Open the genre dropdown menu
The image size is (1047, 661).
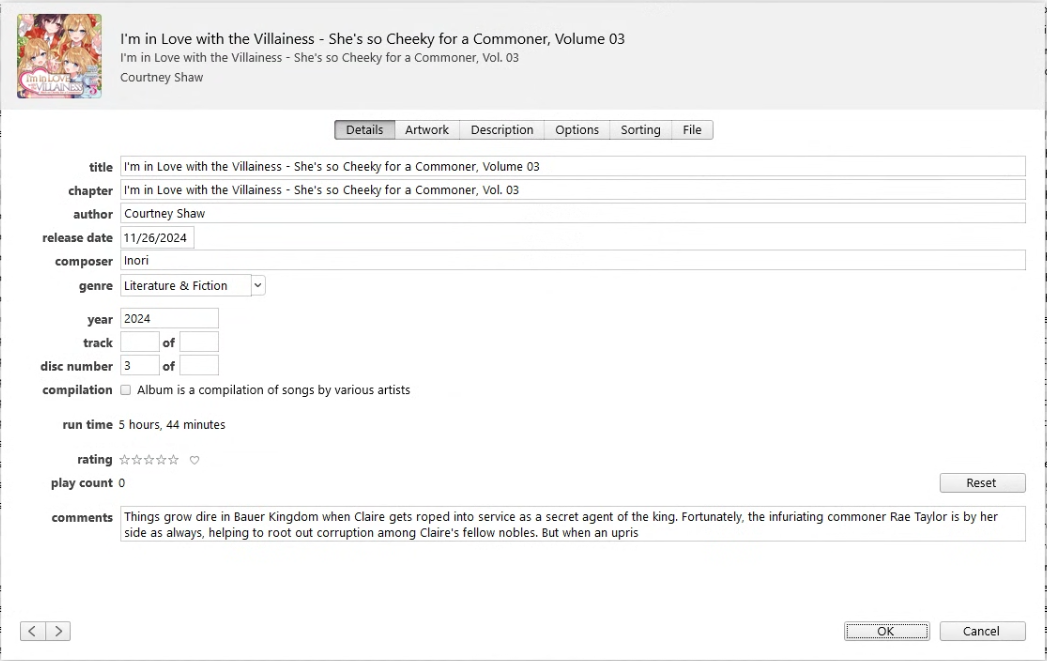pos(257,286)
